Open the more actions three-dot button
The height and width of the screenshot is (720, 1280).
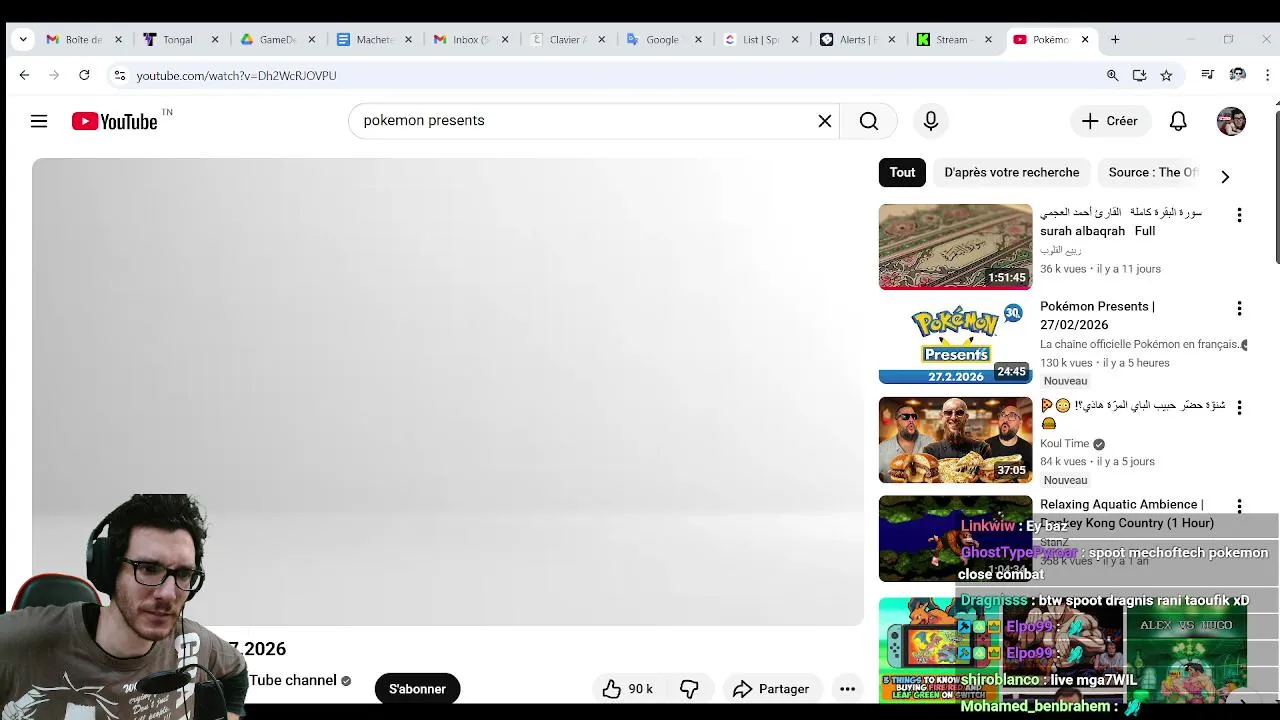(x=847, y=689)
